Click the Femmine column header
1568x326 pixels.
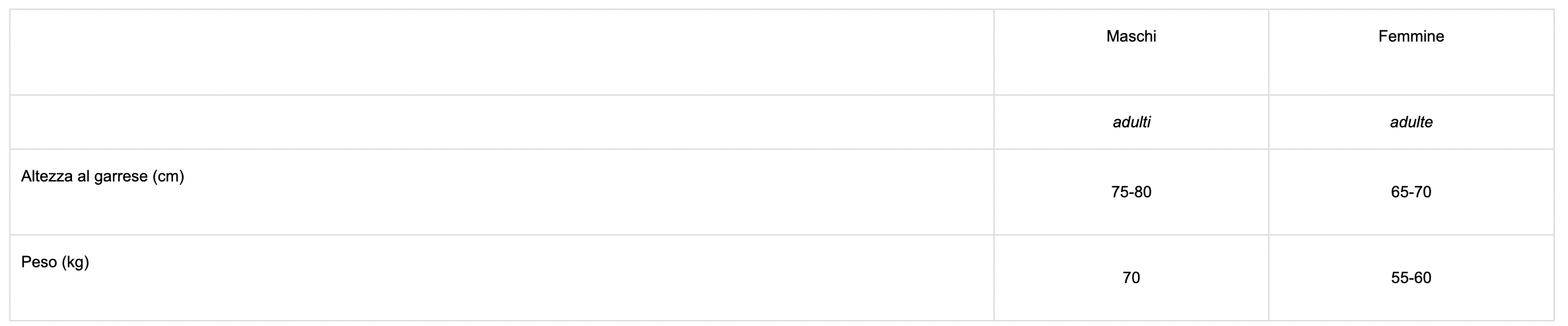pos(1411,37)
